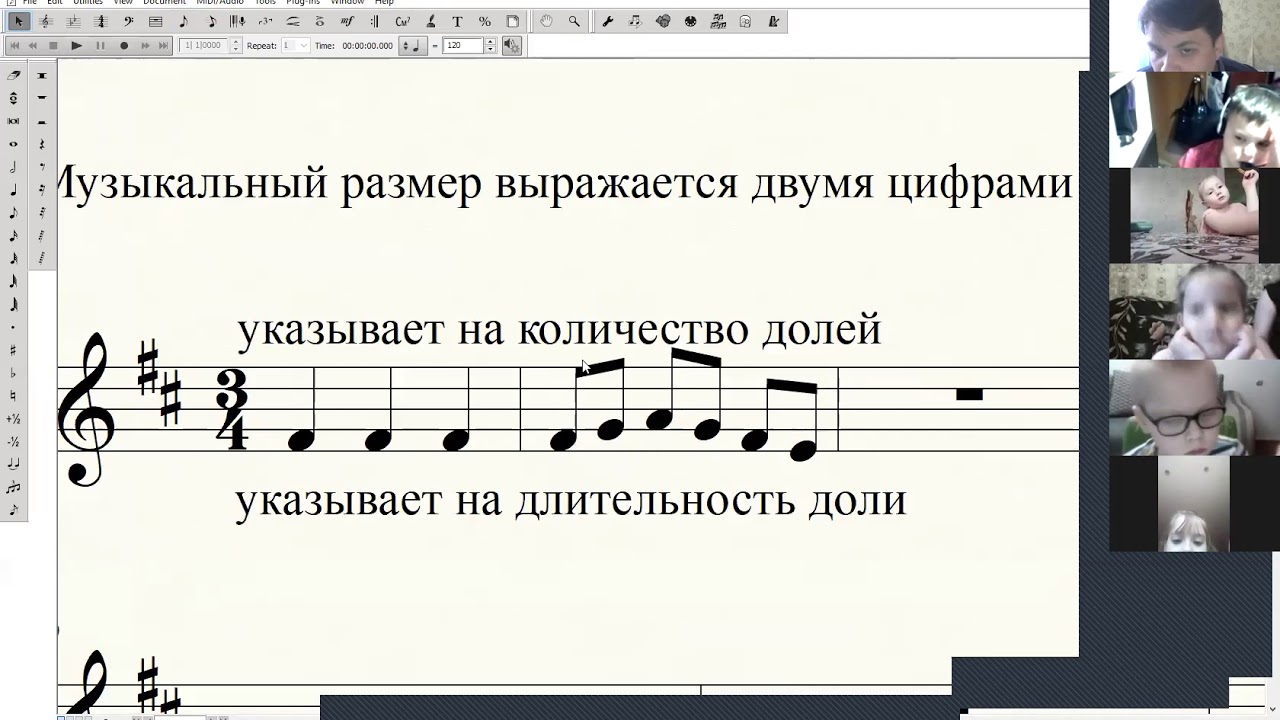Select the MIDI round connector tool
Image resolution: width=1280 pixels, height=720 pixels.
pyautogui.click(x=691, y=21)
